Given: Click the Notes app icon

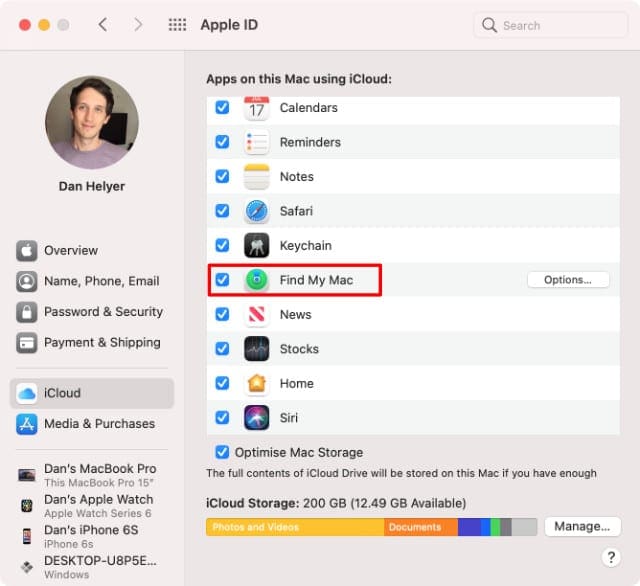Looking at the screenshot, I should coord(256,177).
